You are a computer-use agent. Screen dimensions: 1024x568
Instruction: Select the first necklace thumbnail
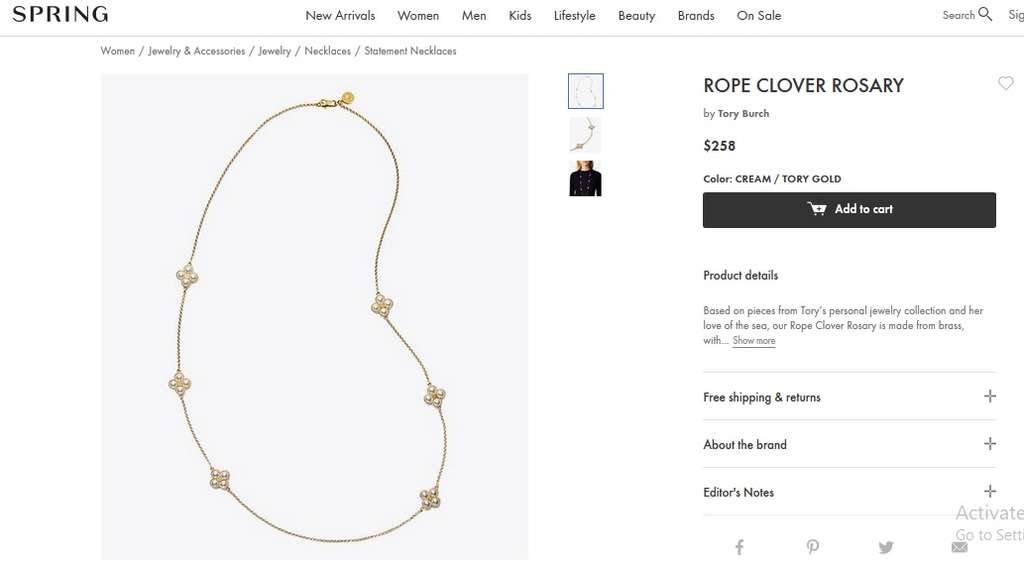coord(586,91)
